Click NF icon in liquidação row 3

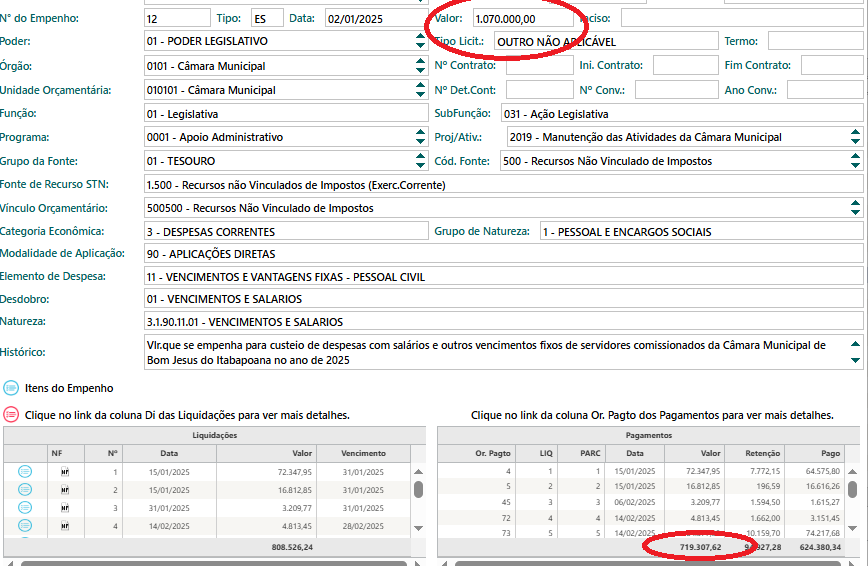click(65, 507)
